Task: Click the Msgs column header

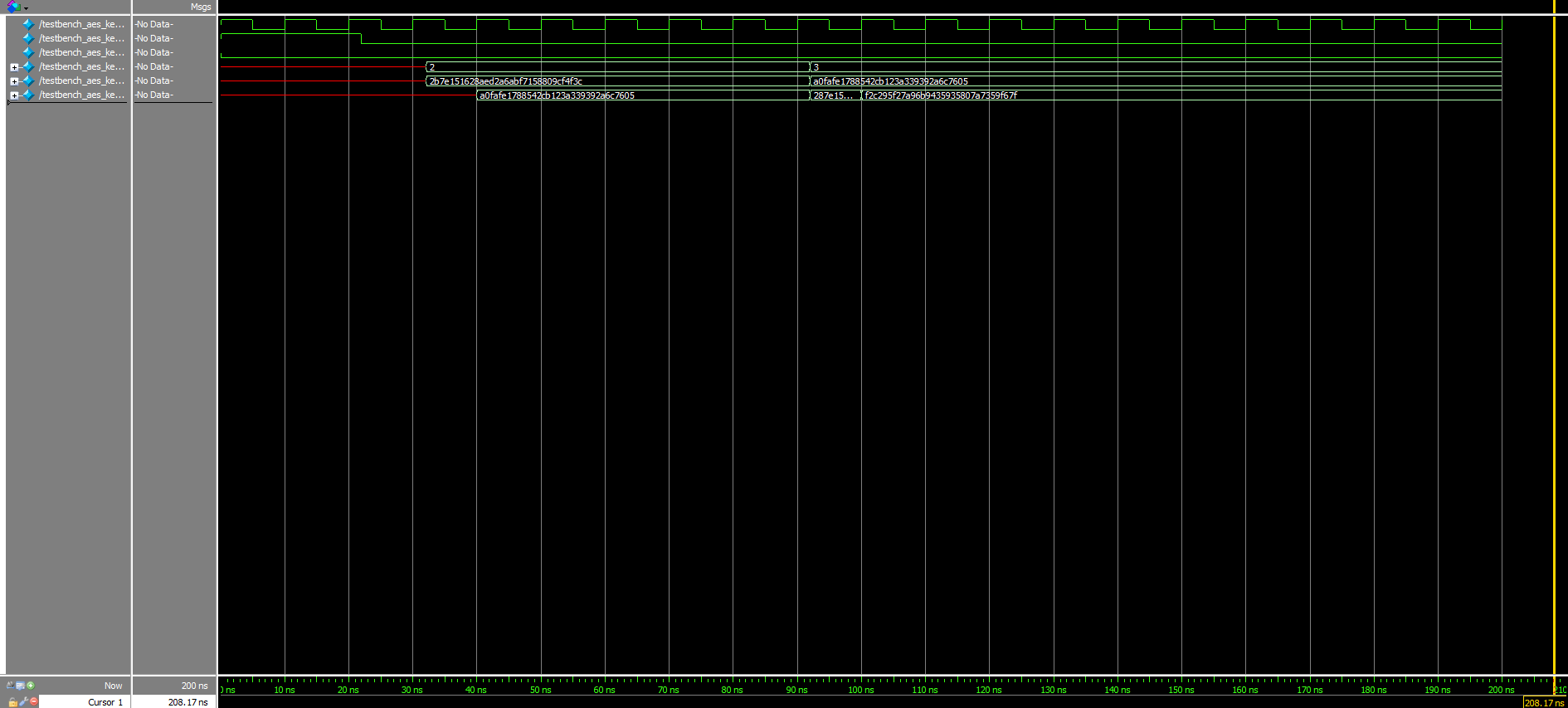Action: click(200, 7)
